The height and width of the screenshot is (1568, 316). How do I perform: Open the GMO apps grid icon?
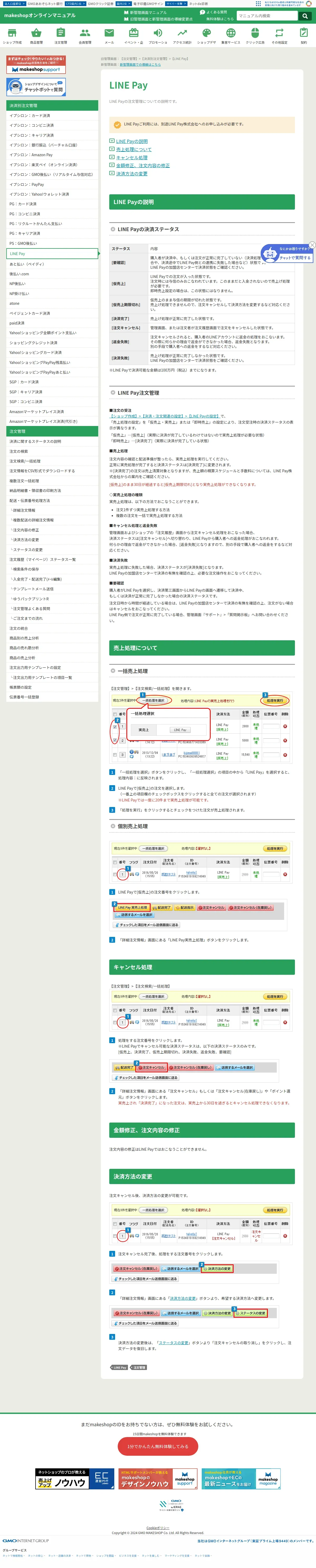coord(258,4)
